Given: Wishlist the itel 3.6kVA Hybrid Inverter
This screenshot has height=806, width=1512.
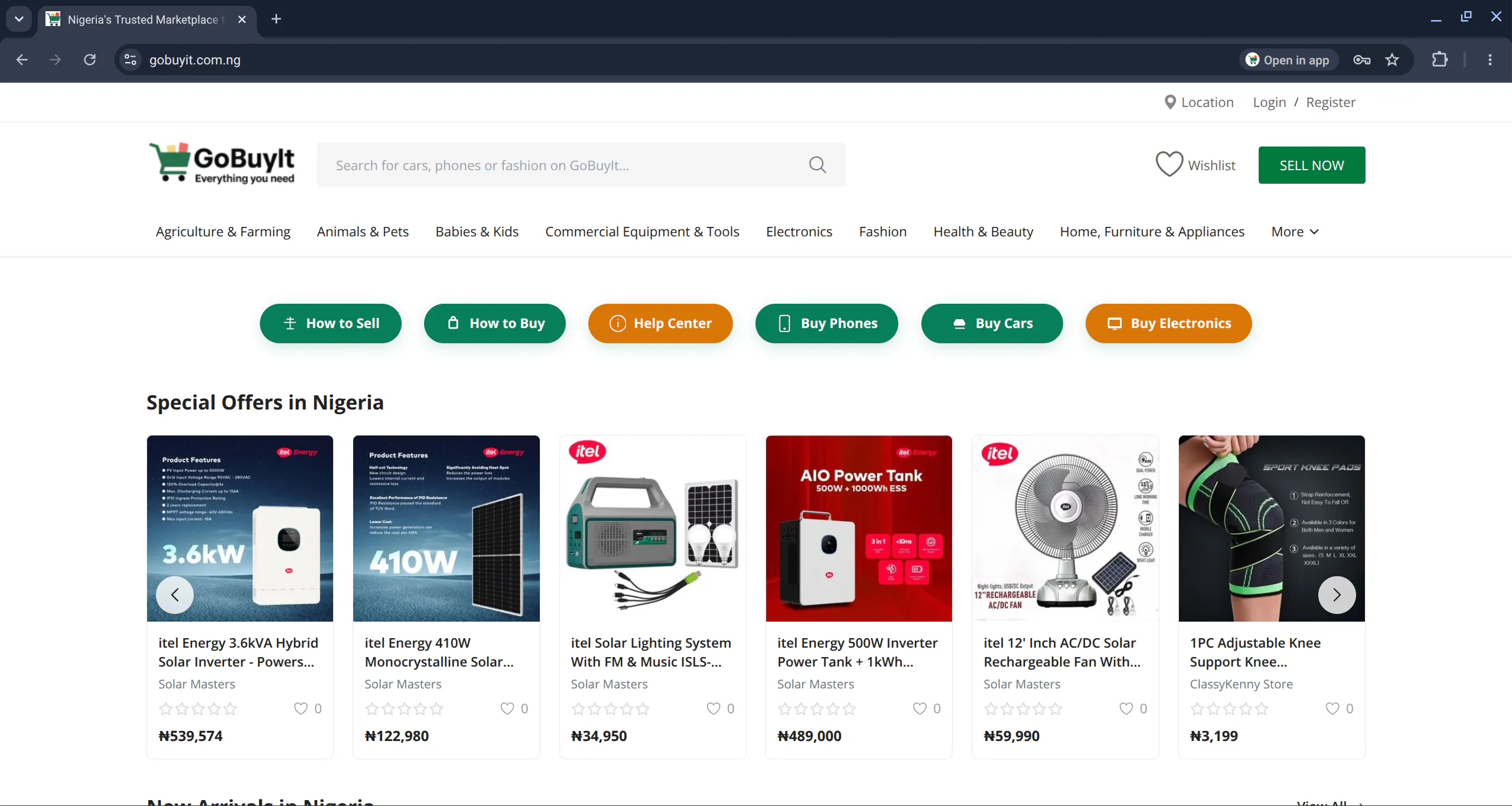Looking at the screenshot, I should 301,708.
